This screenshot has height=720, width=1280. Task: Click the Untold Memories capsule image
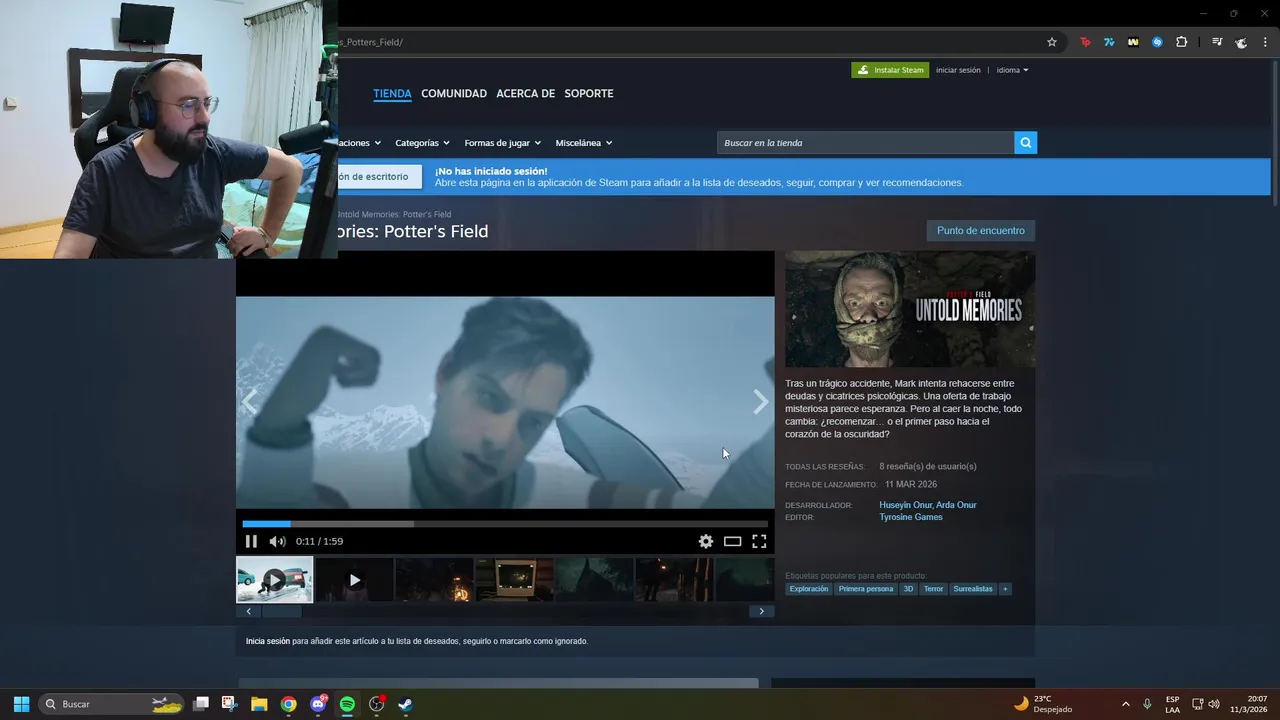pyautogui.click(x=910, y=309)
